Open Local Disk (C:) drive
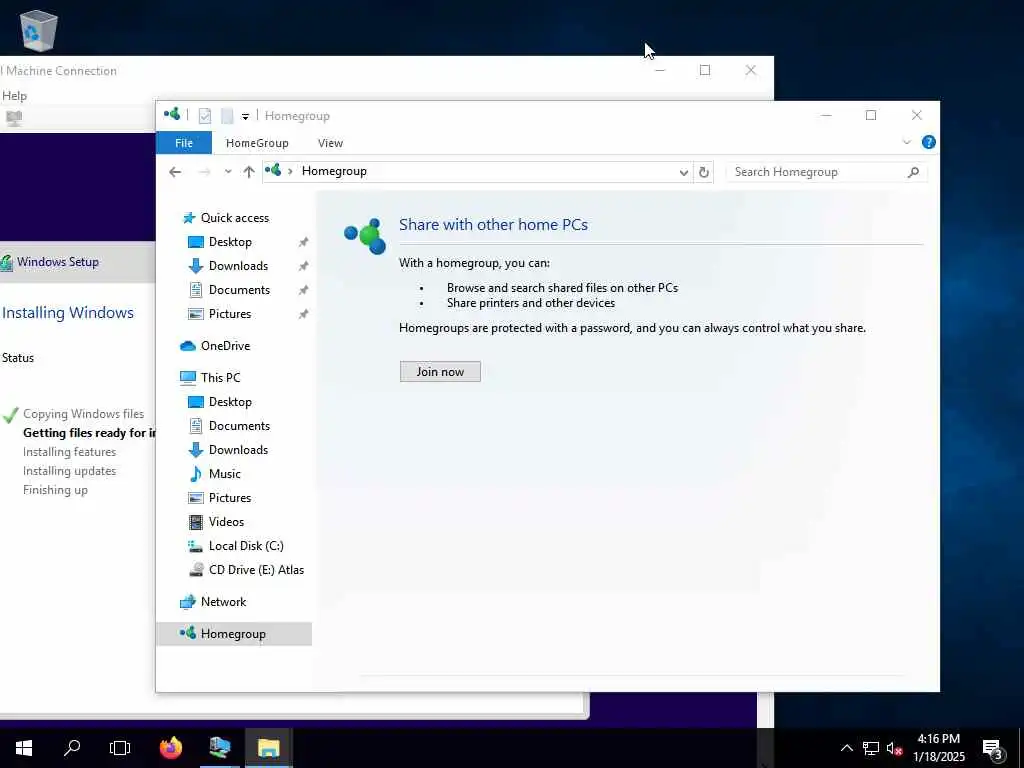The image size is (1024, 768). pyautogui.click(x=246, y=546)
